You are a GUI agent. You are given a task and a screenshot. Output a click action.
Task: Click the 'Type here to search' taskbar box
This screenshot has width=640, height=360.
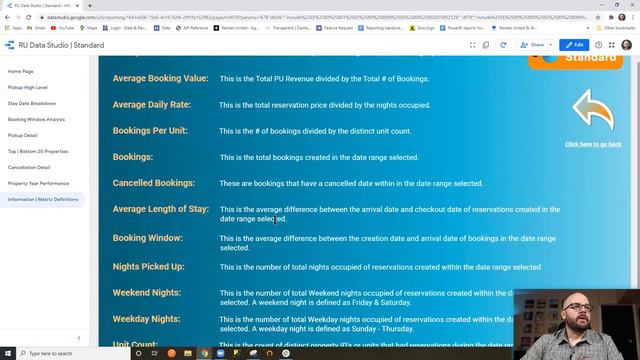point(73,353)
